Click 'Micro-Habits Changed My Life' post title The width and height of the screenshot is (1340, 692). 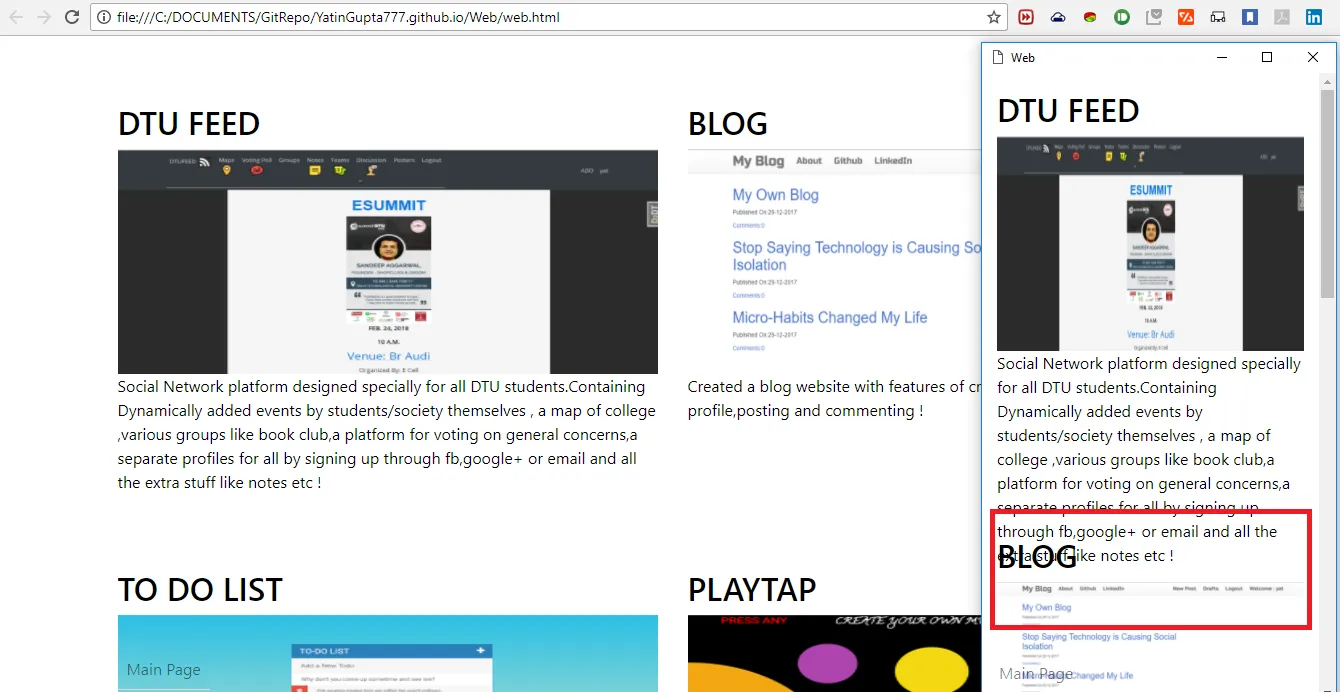(830, 317)
